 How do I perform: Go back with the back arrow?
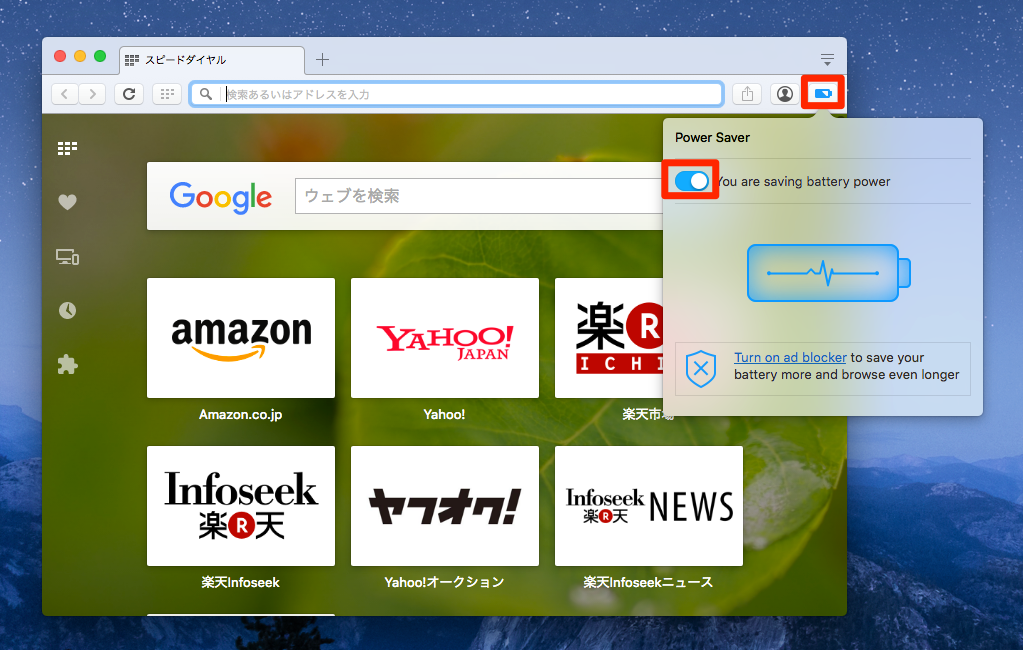[x=65, y=94]
